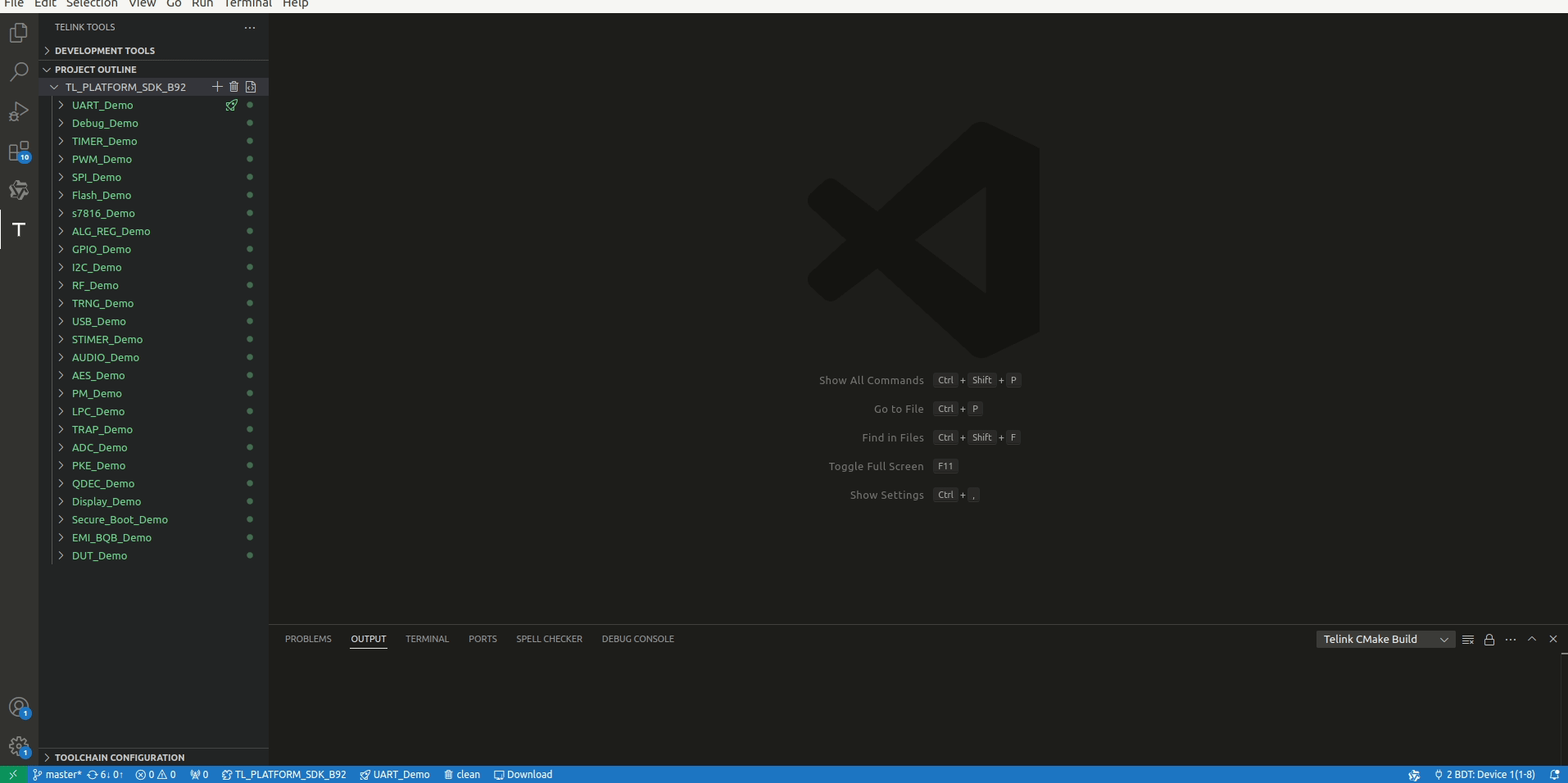Show errors and warnings count in status bar
Screen dimensions: 1568x783
click(x=156, y=775)
